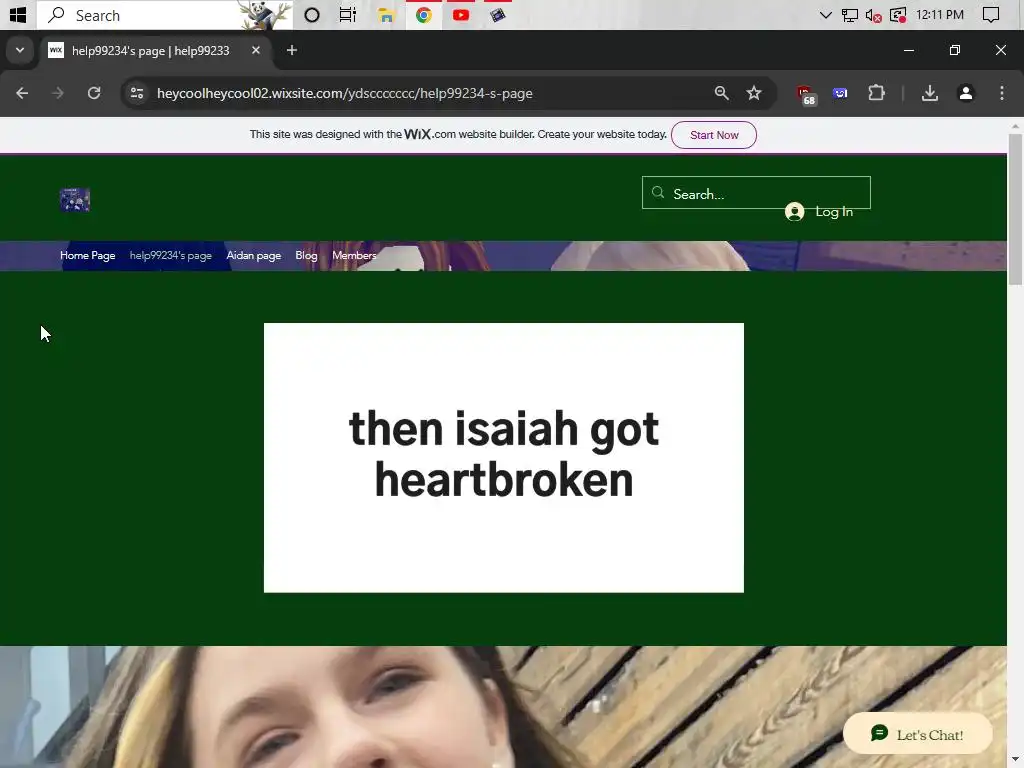
Task: Open the Extensions puzzle menu
Action: click(876, 93)
